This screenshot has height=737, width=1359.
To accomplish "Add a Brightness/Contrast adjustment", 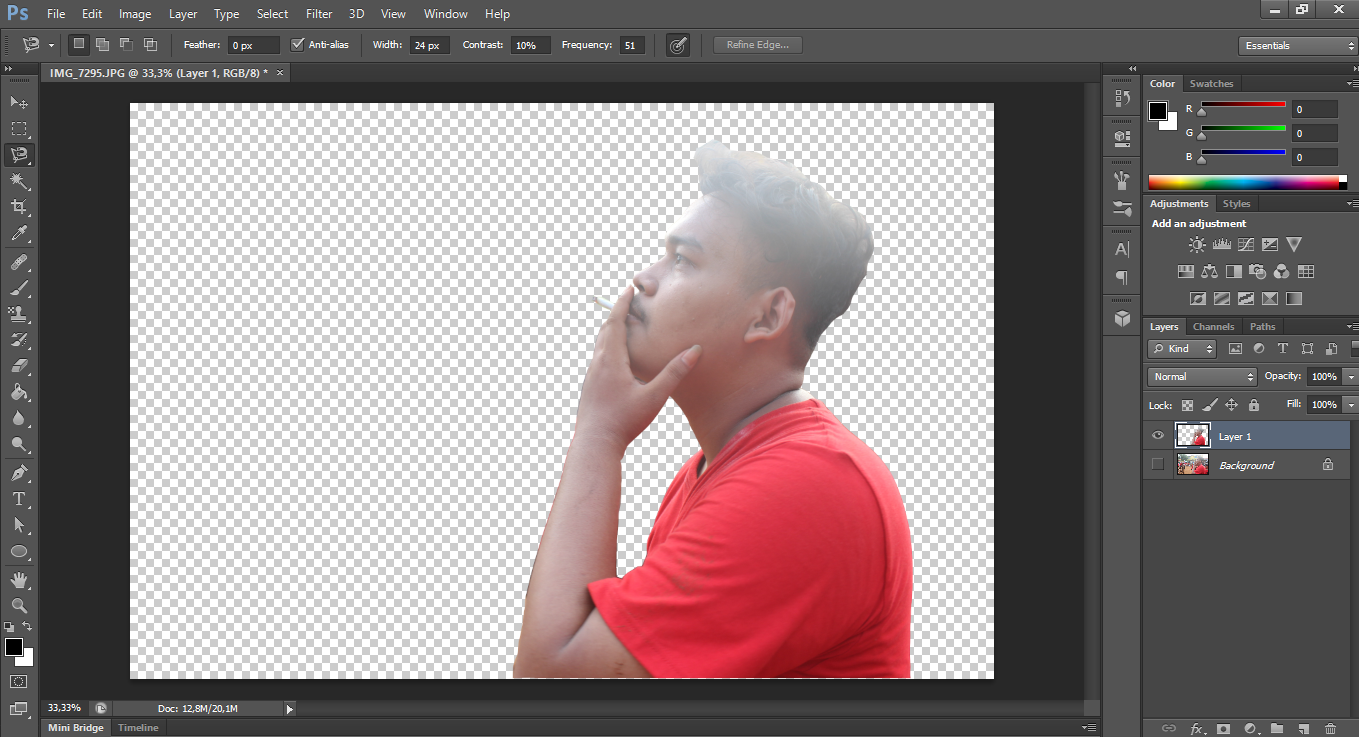I will tap(1197, 244).
